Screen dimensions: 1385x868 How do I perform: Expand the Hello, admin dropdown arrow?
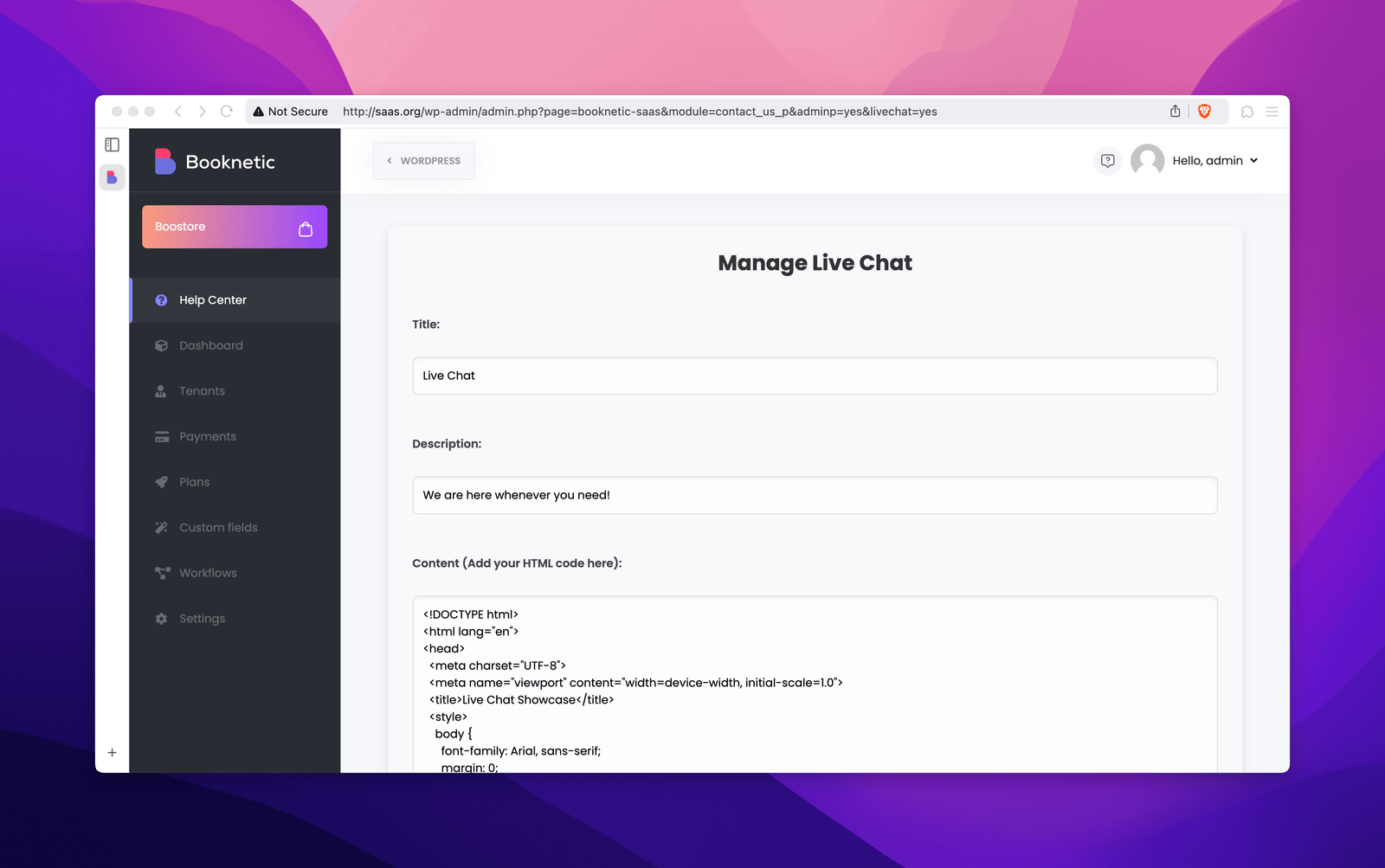coord(1254,161)
